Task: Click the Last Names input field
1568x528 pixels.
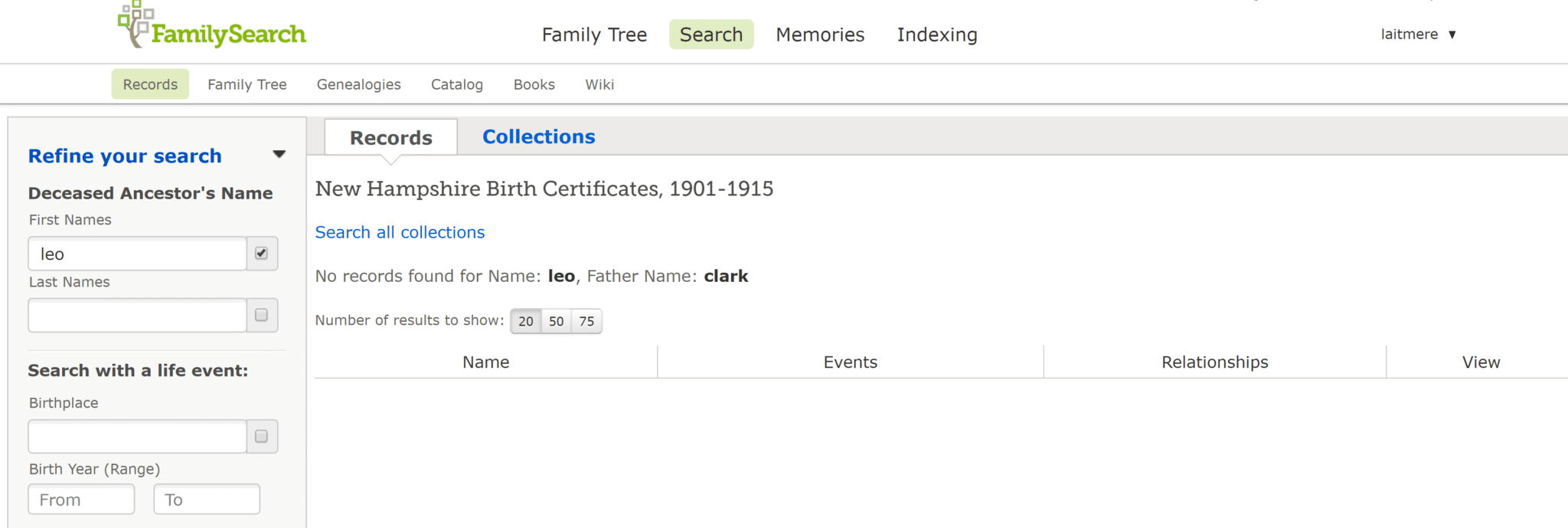Action: 138,316
